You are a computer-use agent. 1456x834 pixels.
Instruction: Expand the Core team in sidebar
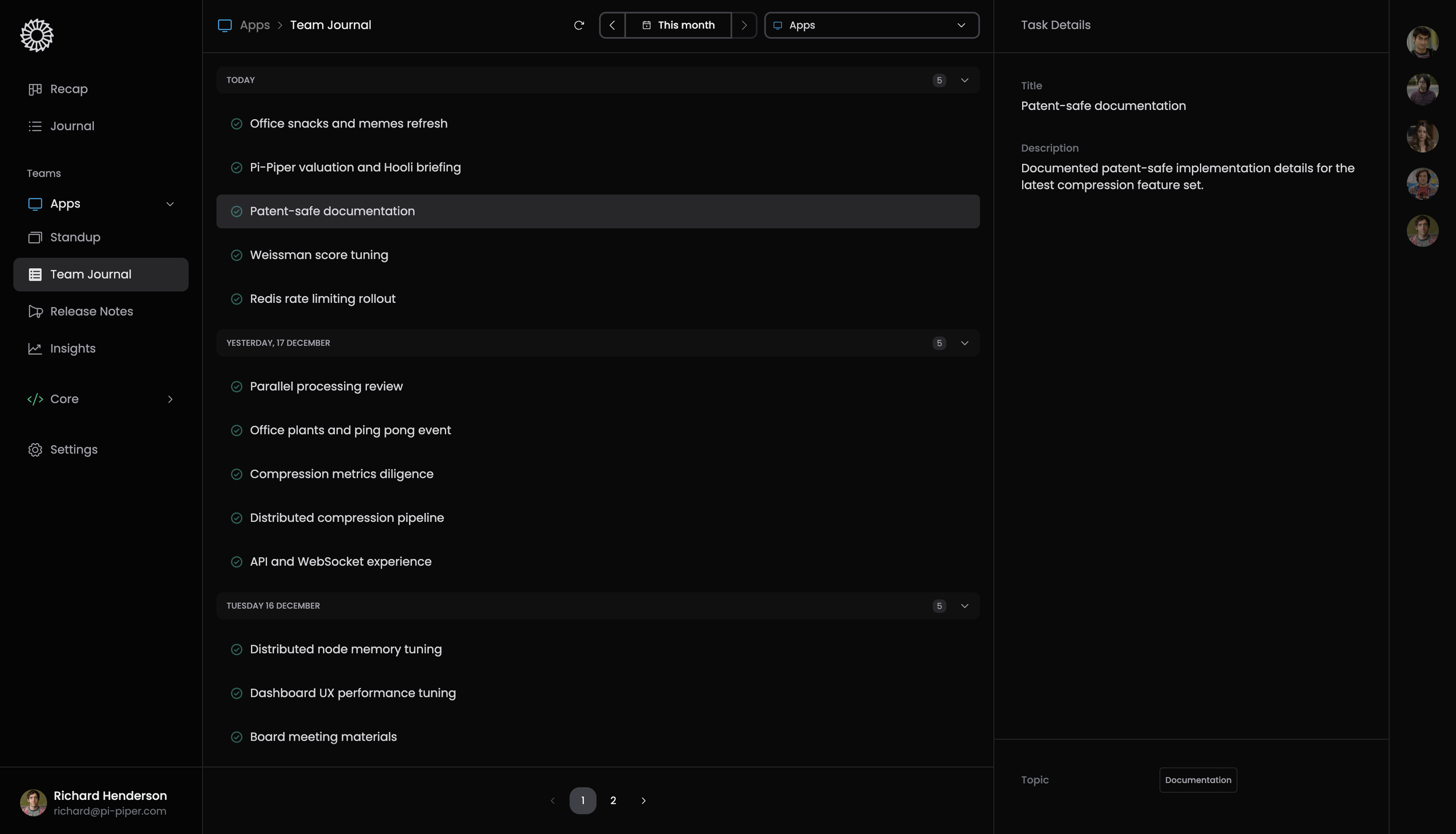pos(170,399)
